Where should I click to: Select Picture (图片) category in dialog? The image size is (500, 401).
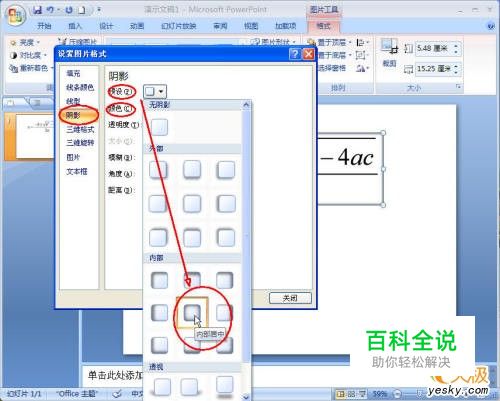[73, 157]
